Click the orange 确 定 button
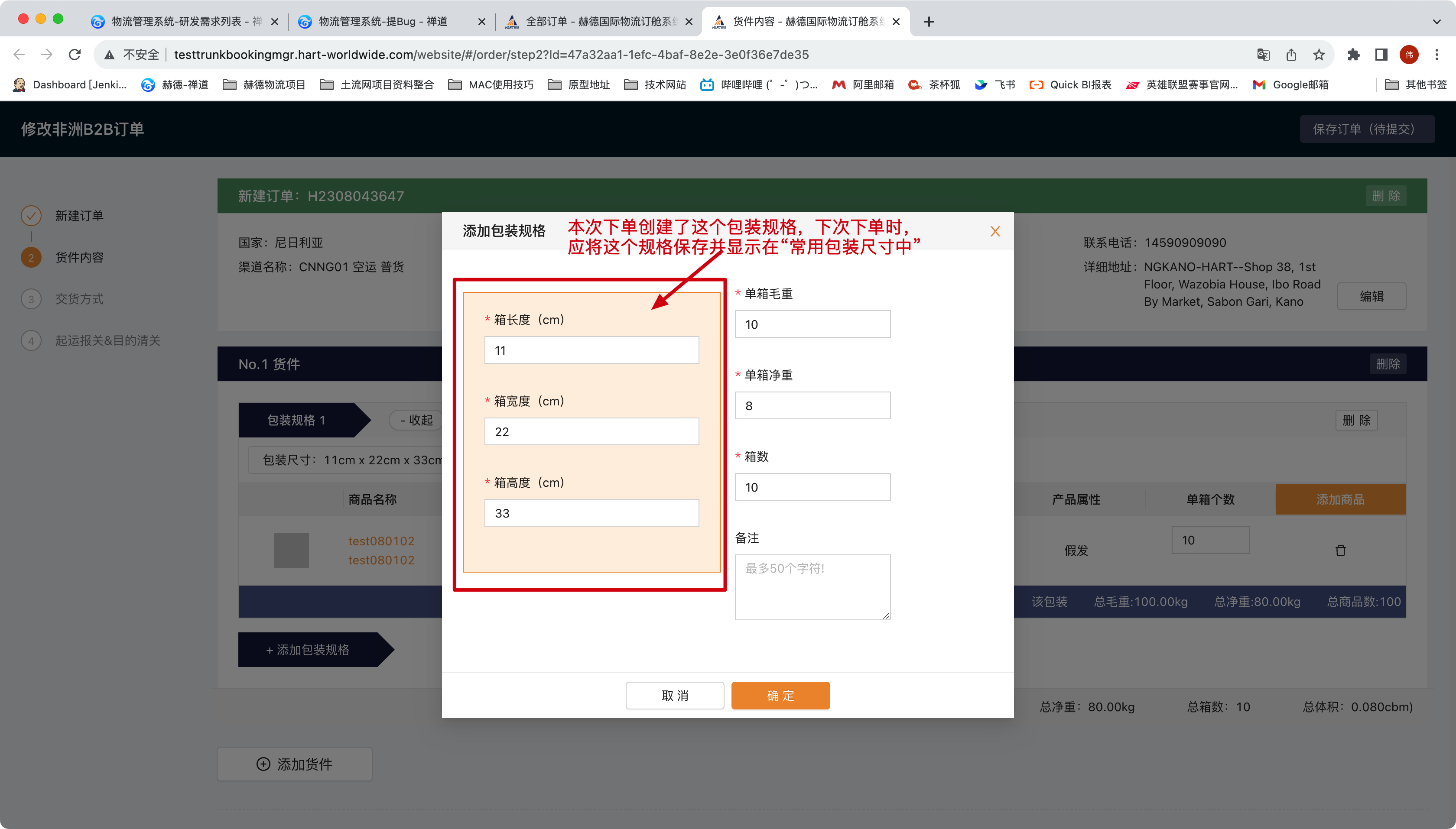 tap(780, 695)
